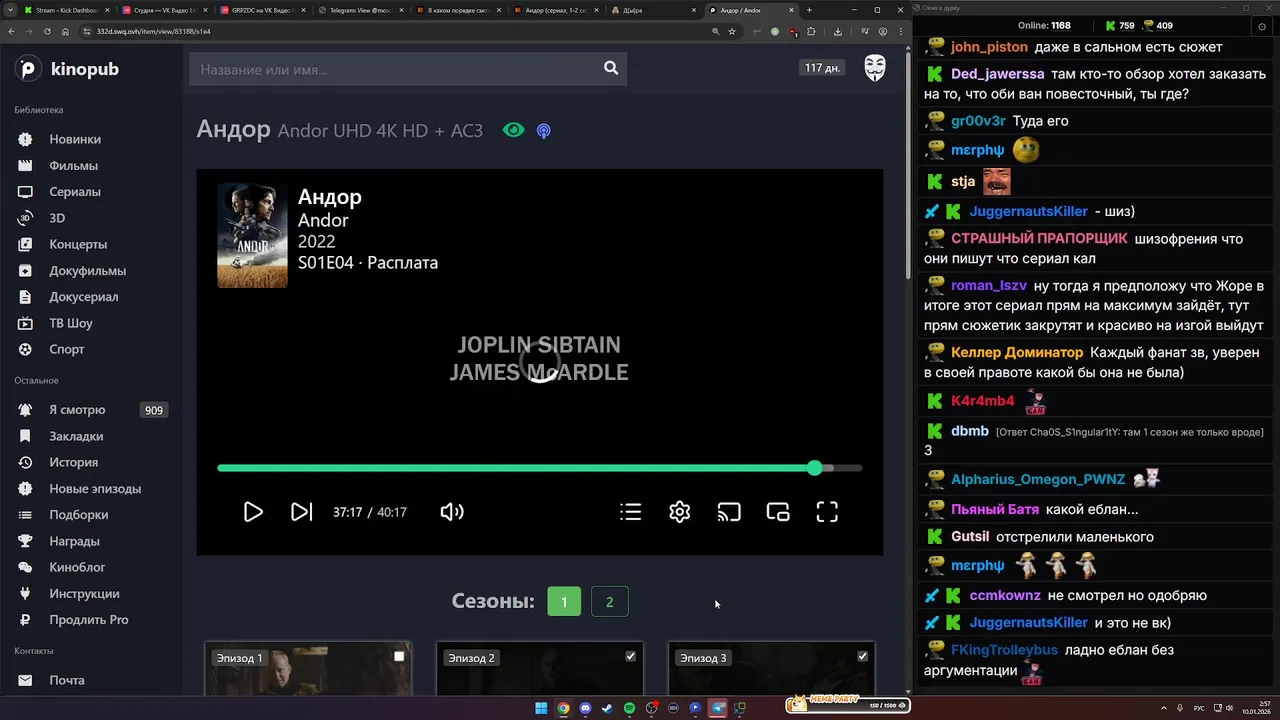Click the ТВ Шоу TV icon
Image resolution: width=1280 pixels, height=720 pixels.
[x=26, y=323]
